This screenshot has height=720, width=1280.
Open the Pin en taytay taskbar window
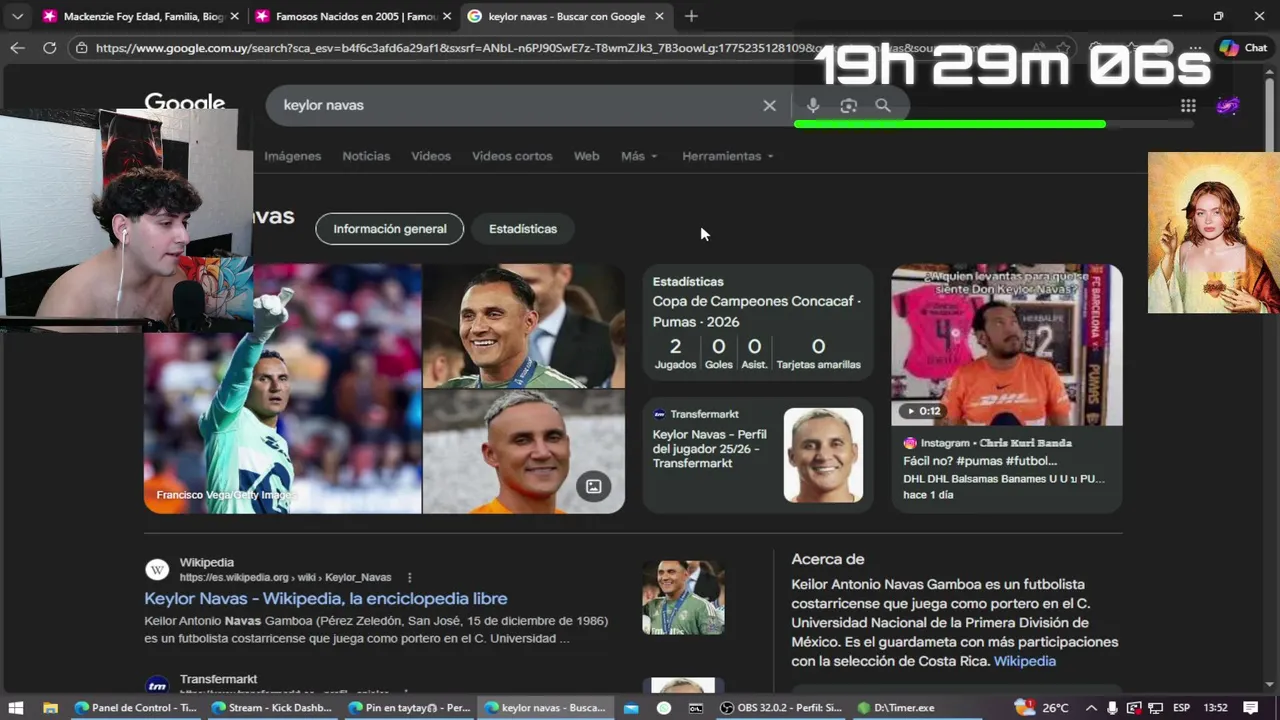tap(409, 708)
